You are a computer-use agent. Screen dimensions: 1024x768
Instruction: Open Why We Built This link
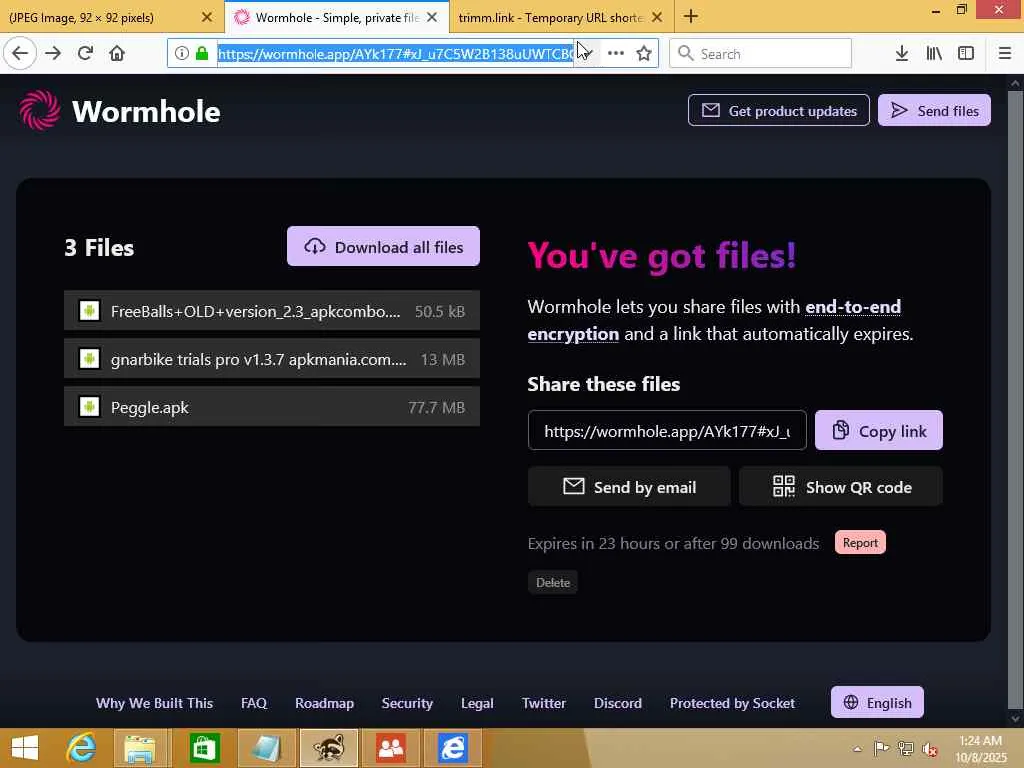point(154,703)
